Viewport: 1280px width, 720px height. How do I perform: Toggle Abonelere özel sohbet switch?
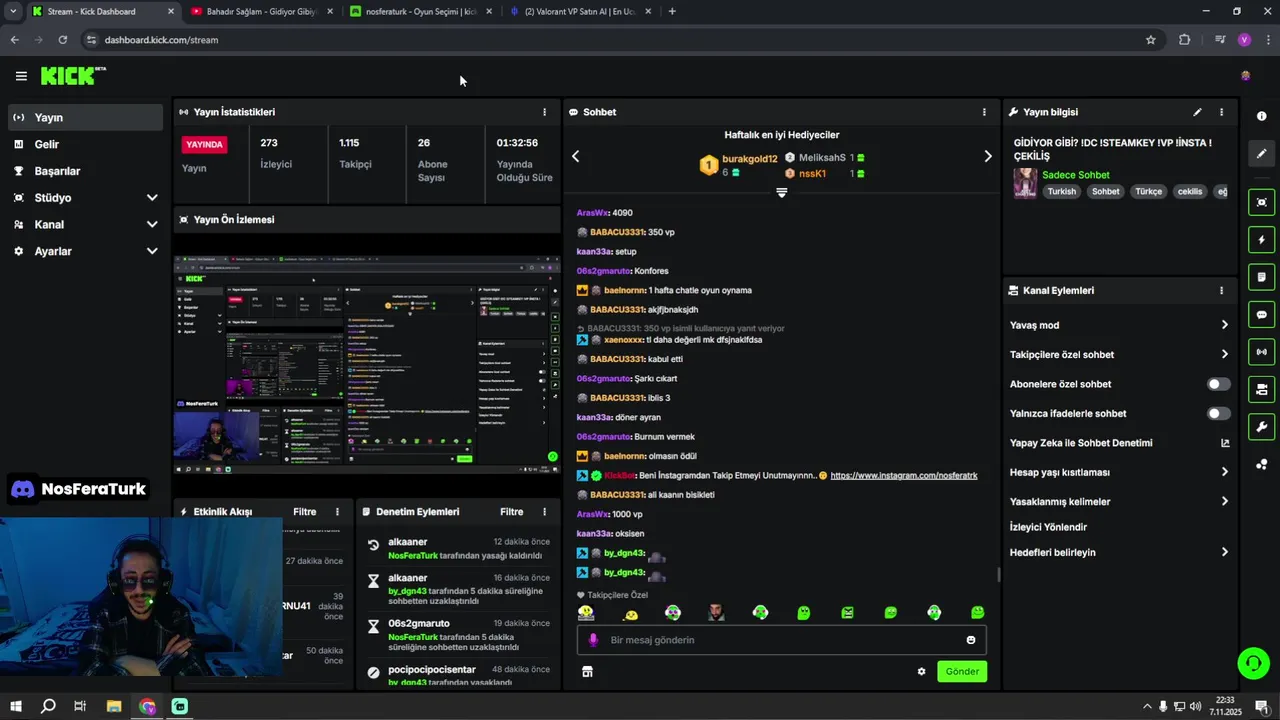[1218, 384]
